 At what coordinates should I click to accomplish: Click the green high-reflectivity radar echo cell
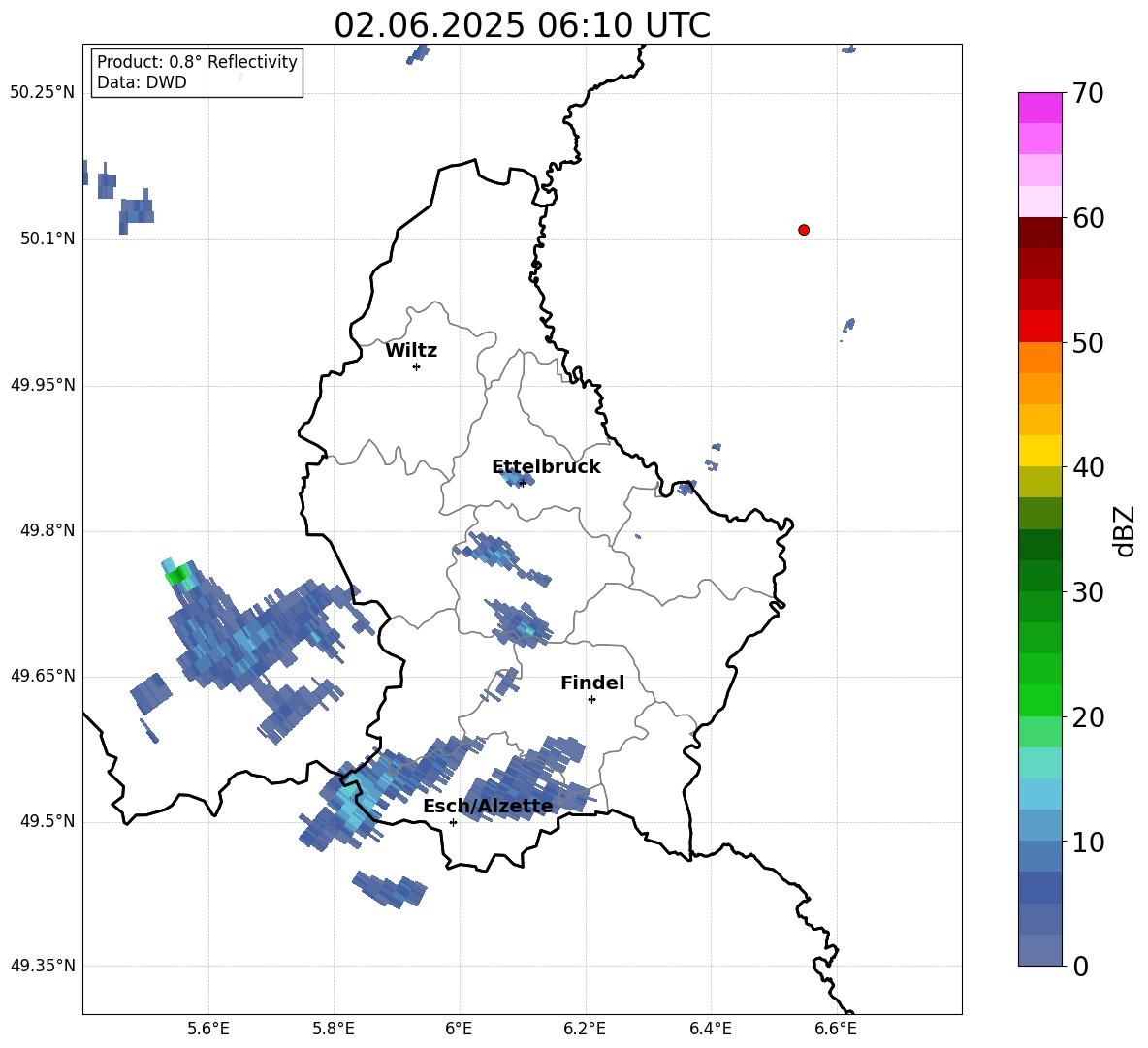pos(176,575)
